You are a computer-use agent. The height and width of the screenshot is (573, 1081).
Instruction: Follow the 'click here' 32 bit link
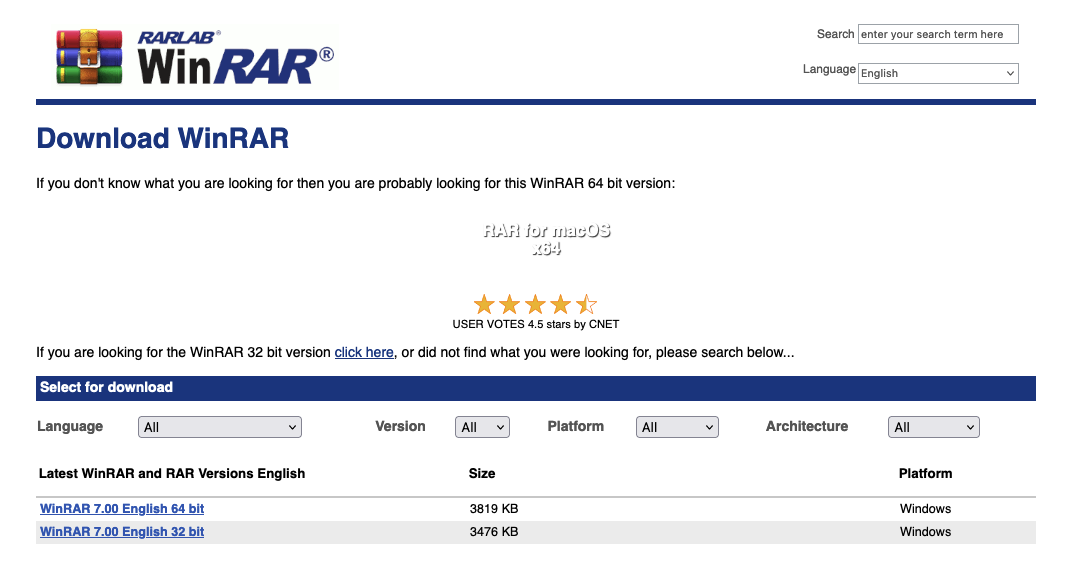[364, 352]
